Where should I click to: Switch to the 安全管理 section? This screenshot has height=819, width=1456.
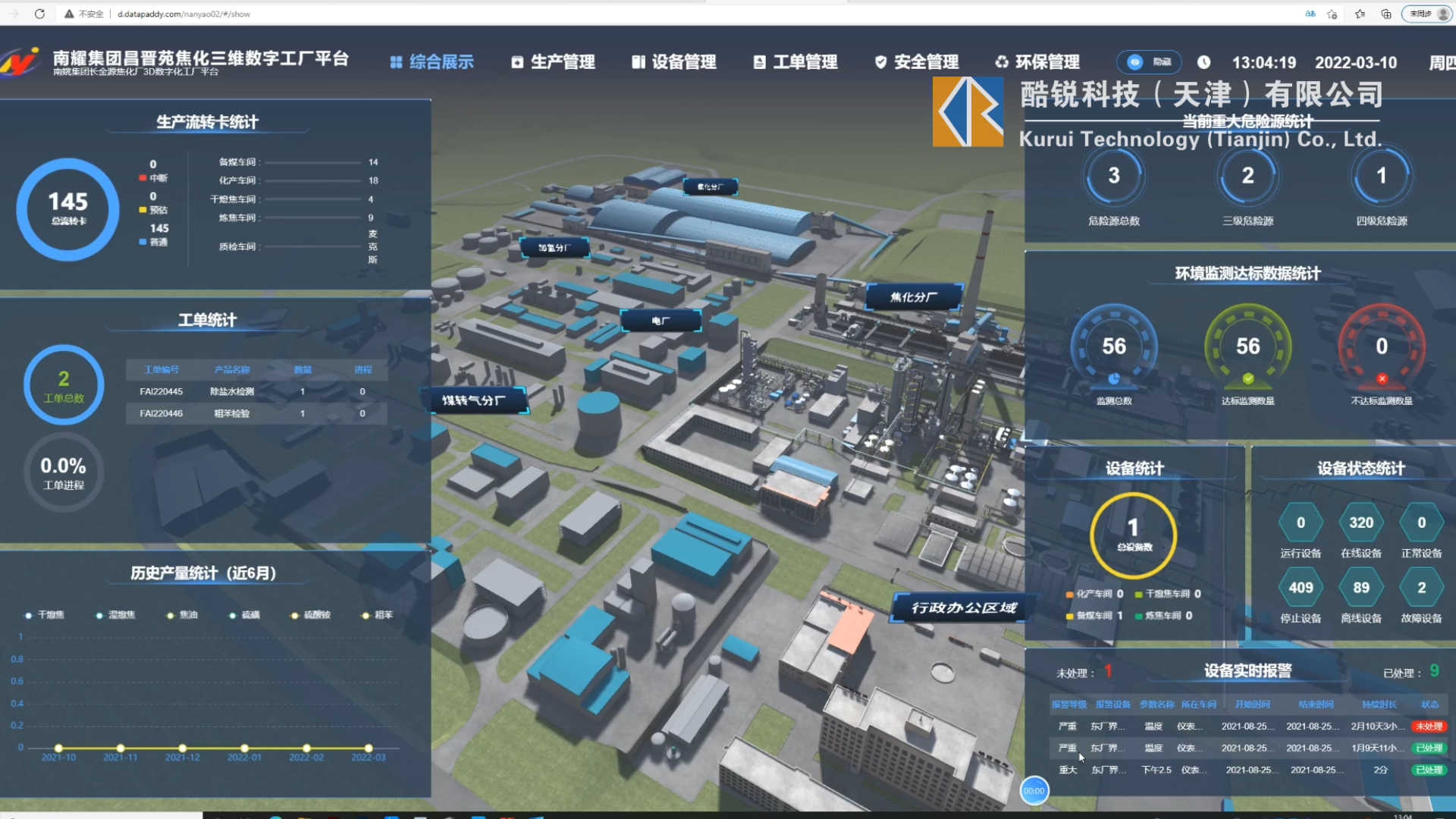click(x=917, y=62)
